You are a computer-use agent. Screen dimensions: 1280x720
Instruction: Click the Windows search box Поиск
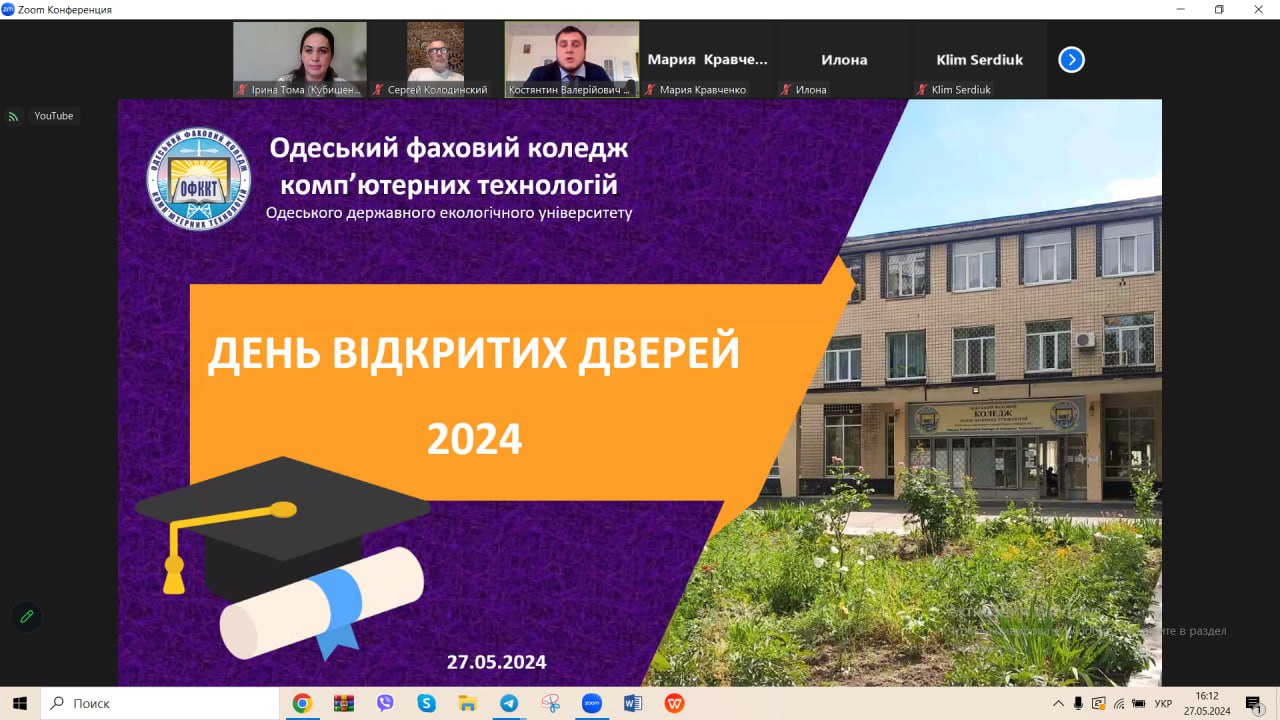[160, 703]
